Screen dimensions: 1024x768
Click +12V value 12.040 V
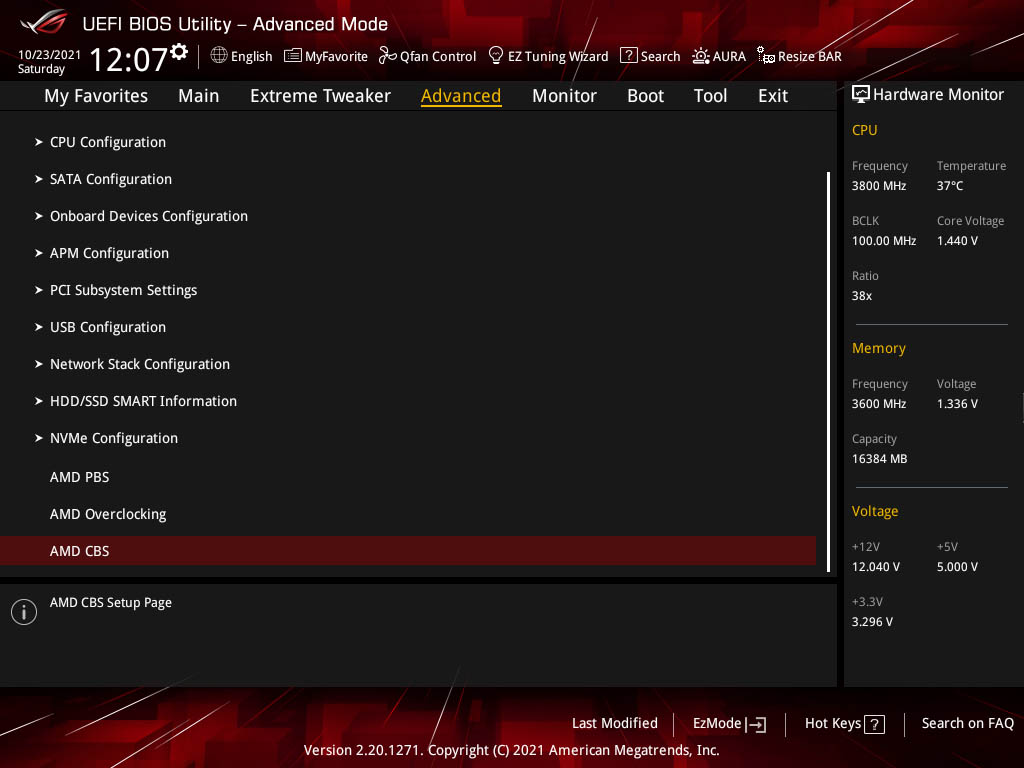click(875, 567)
